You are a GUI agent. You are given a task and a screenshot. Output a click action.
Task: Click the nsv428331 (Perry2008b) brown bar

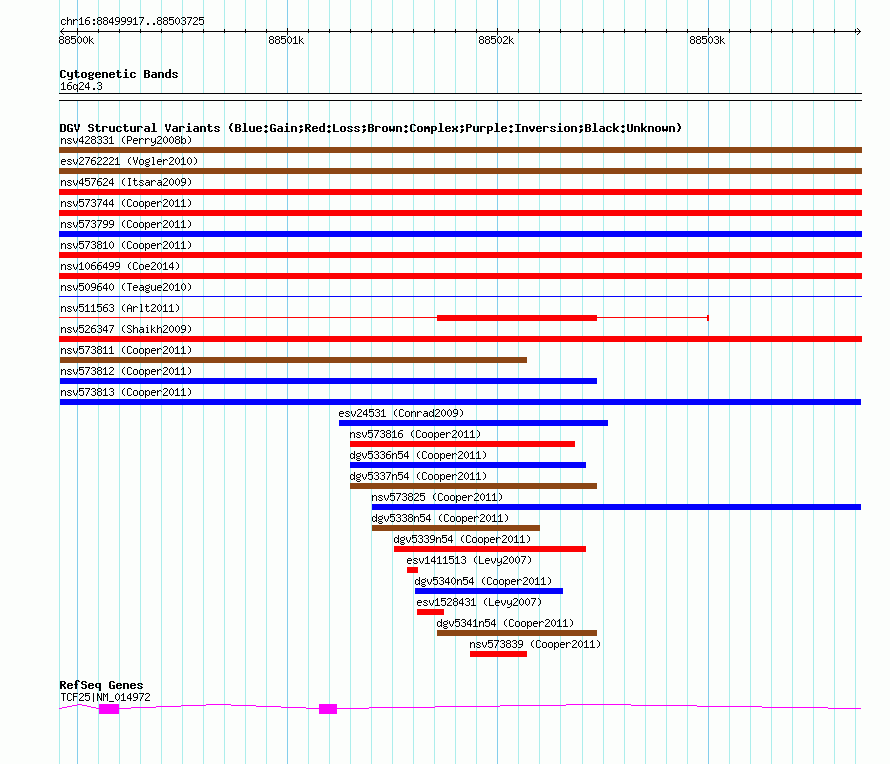pyautogui.click(x=460, y=150)
